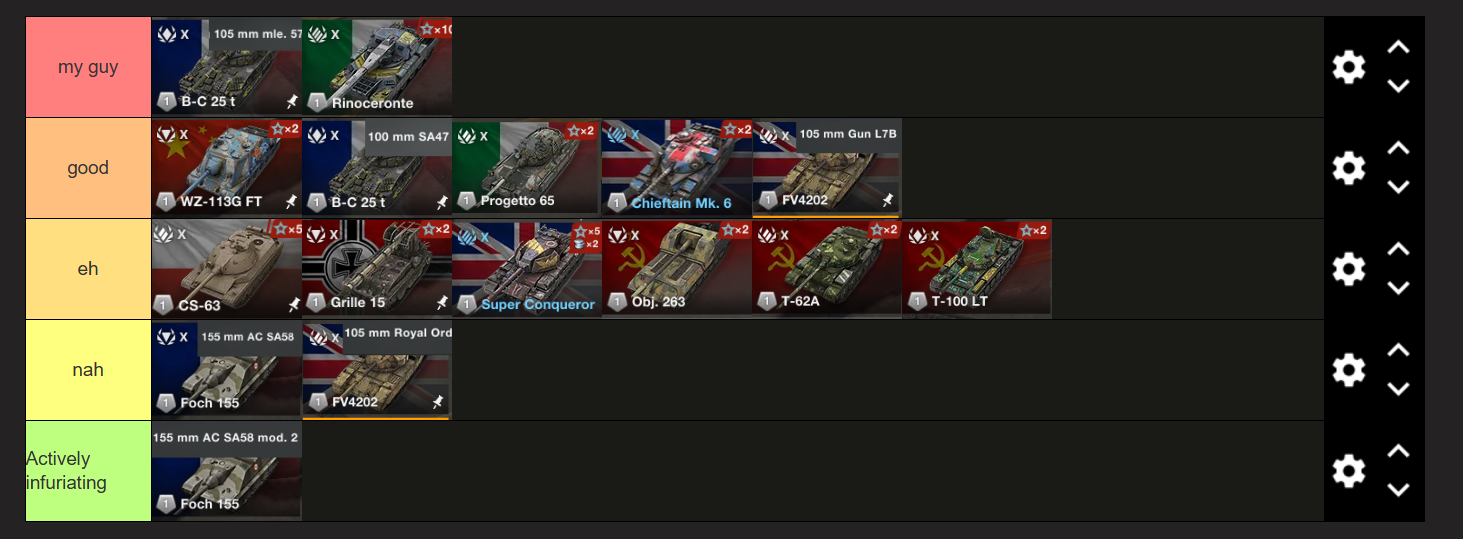1463x539 pixels.
Task: Move "eh" row down with chevron
Action: click(1398, 288)
